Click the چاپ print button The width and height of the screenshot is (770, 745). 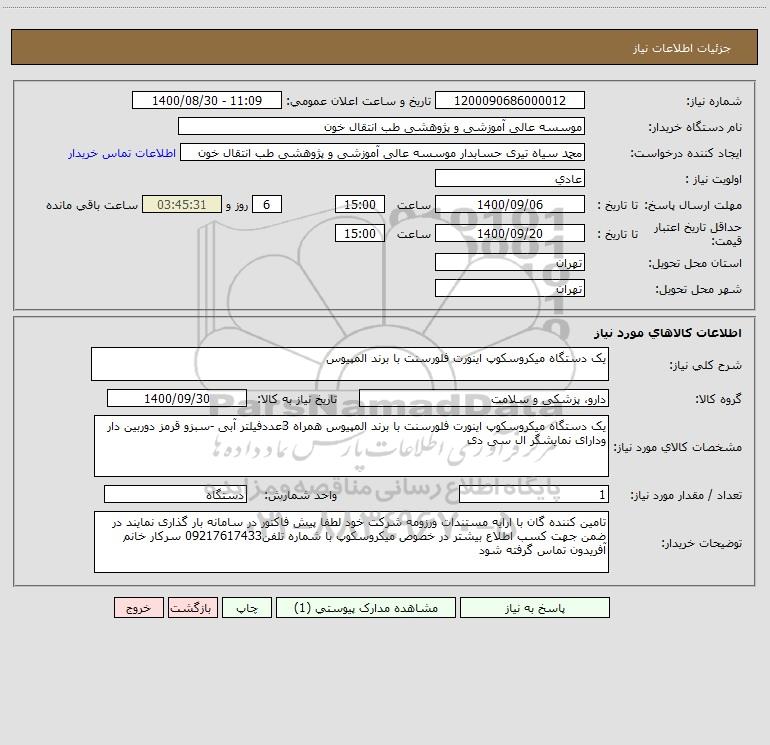pyautogui.click(x=247, y=608)
